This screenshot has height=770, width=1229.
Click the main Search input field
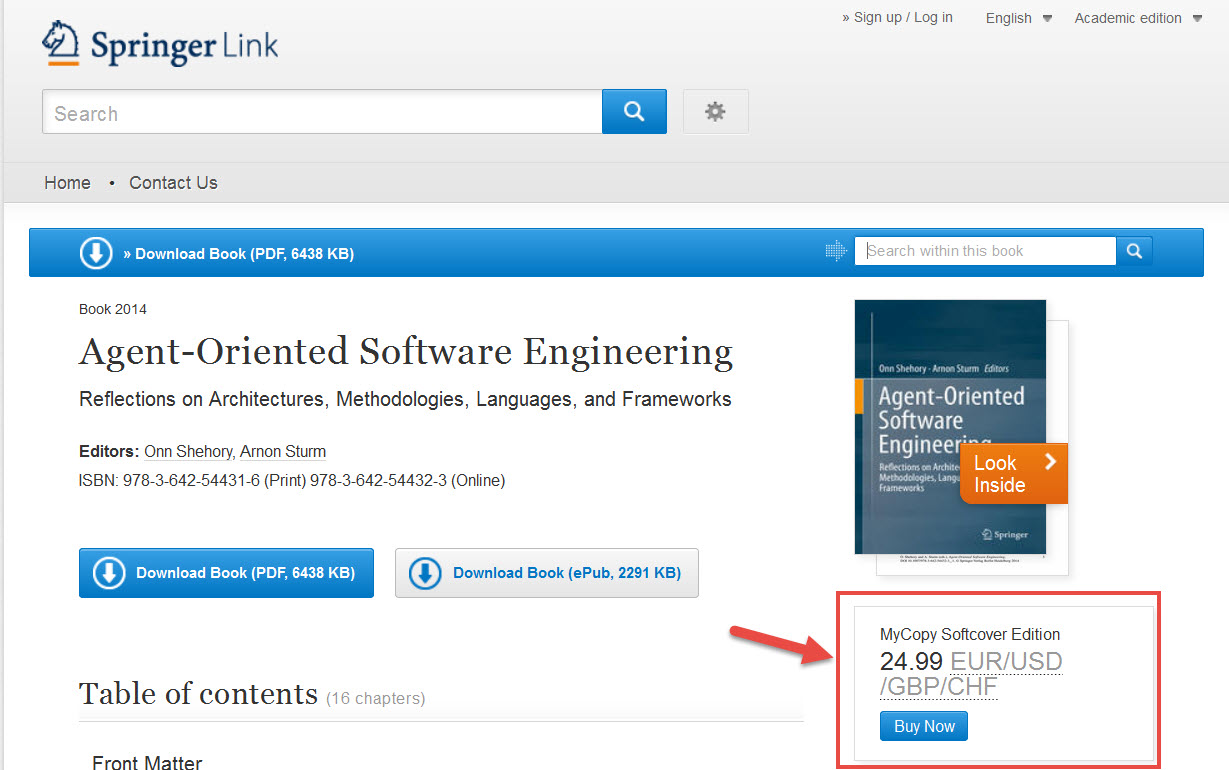click(322, 112)
